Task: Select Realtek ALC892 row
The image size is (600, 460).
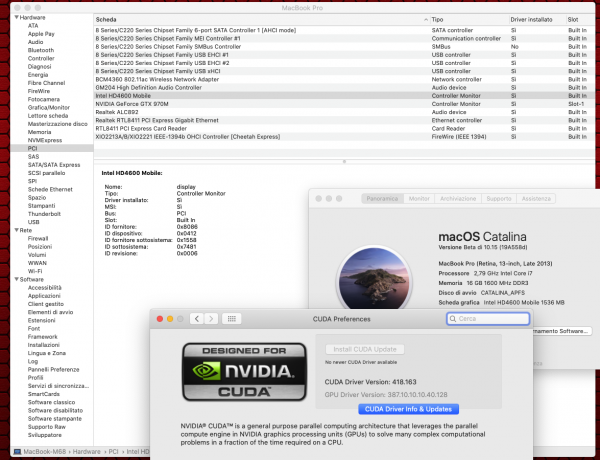Action: tap(344, 112)
